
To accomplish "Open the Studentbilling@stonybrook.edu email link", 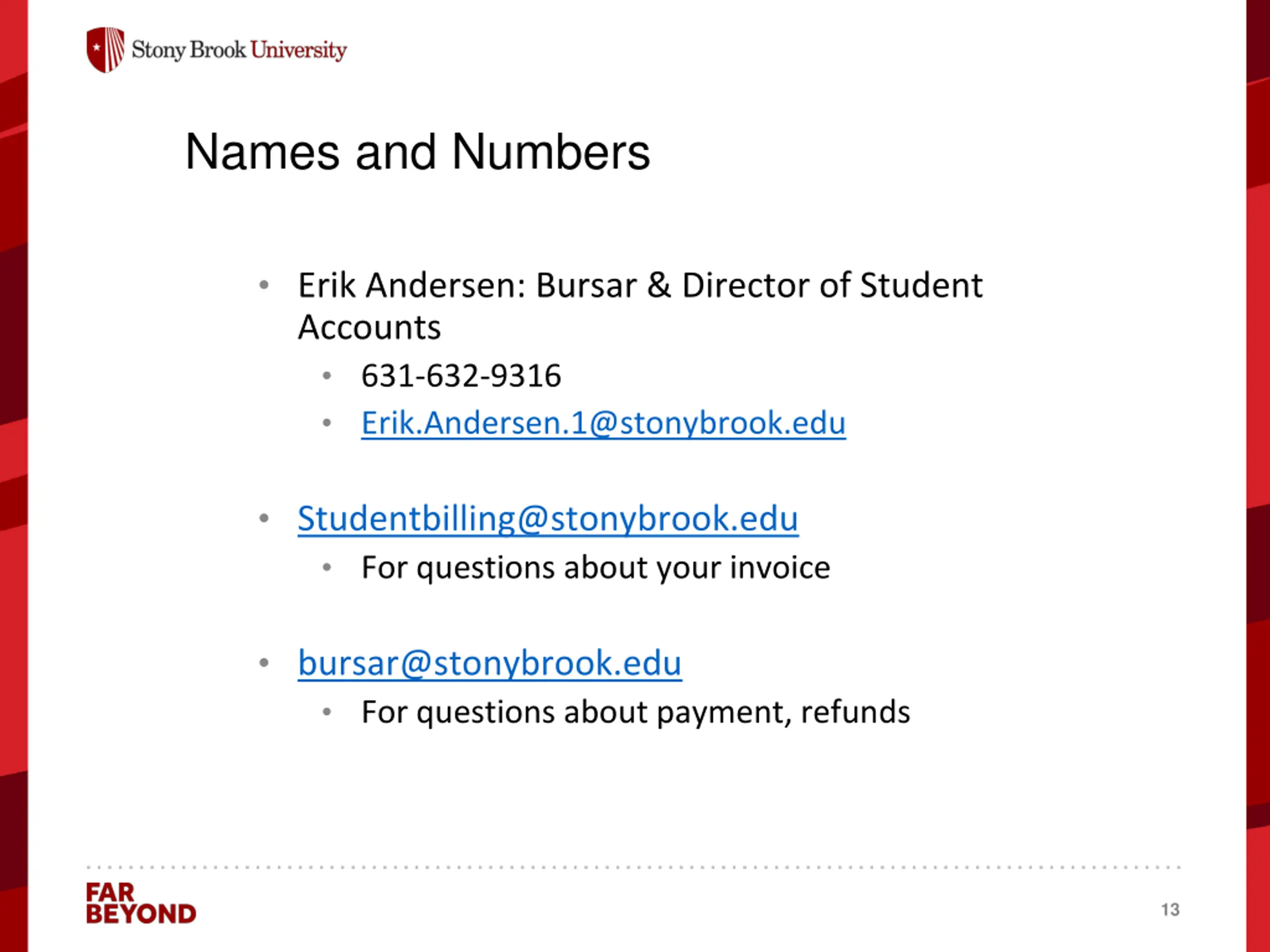I will [x=548, y=519].
